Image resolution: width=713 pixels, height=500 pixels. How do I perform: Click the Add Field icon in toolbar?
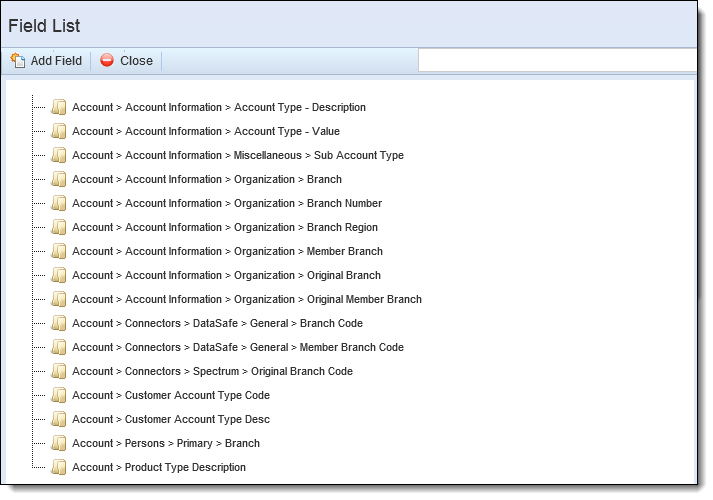18,60
